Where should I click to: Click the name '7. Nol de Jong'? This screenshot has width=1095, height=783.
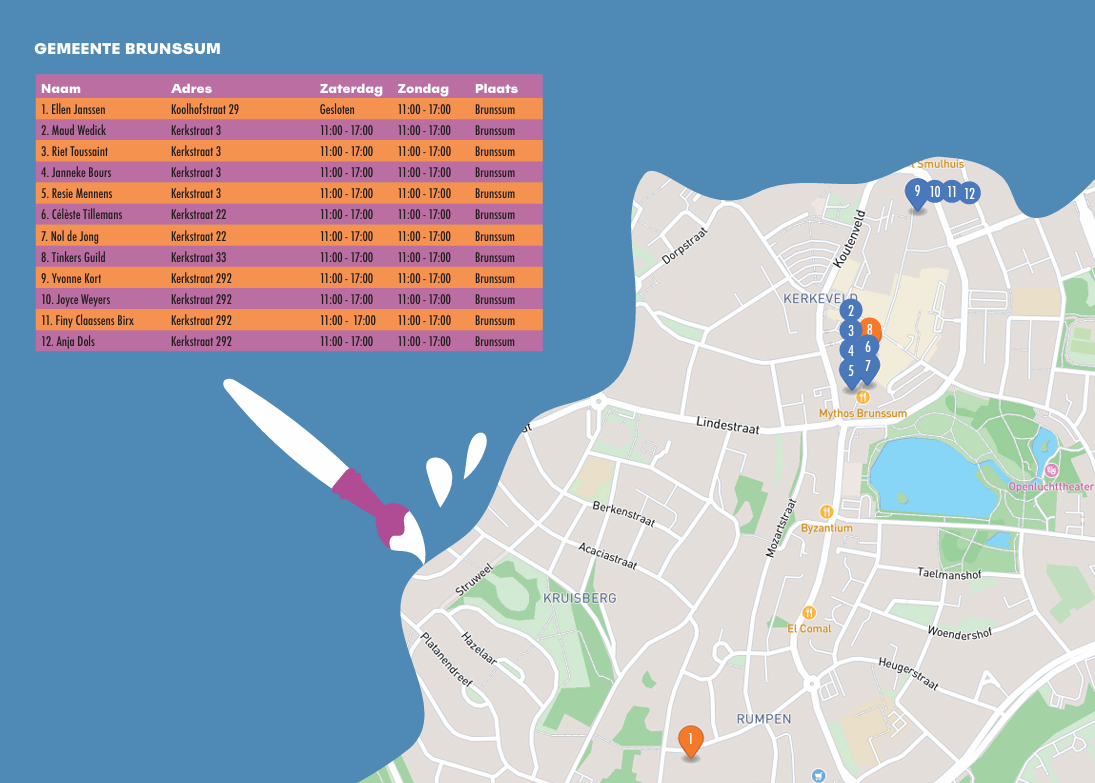coord(70,236)
